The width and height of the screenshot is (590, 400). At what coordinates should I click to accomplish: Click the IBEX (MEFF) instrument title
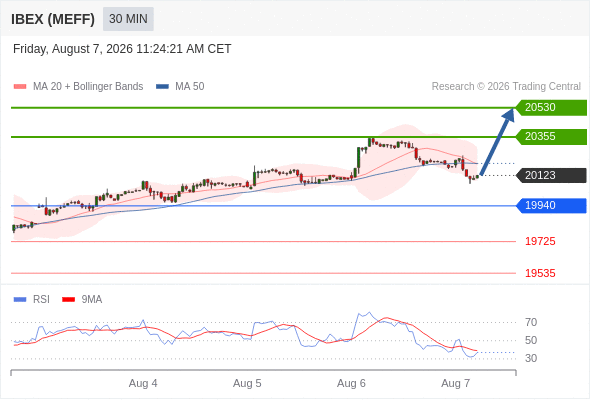53,19
